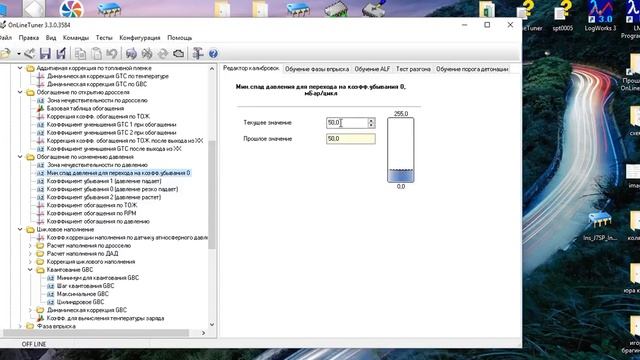
Task: Increase the current value with the up spinner
Action: [371, 120]
